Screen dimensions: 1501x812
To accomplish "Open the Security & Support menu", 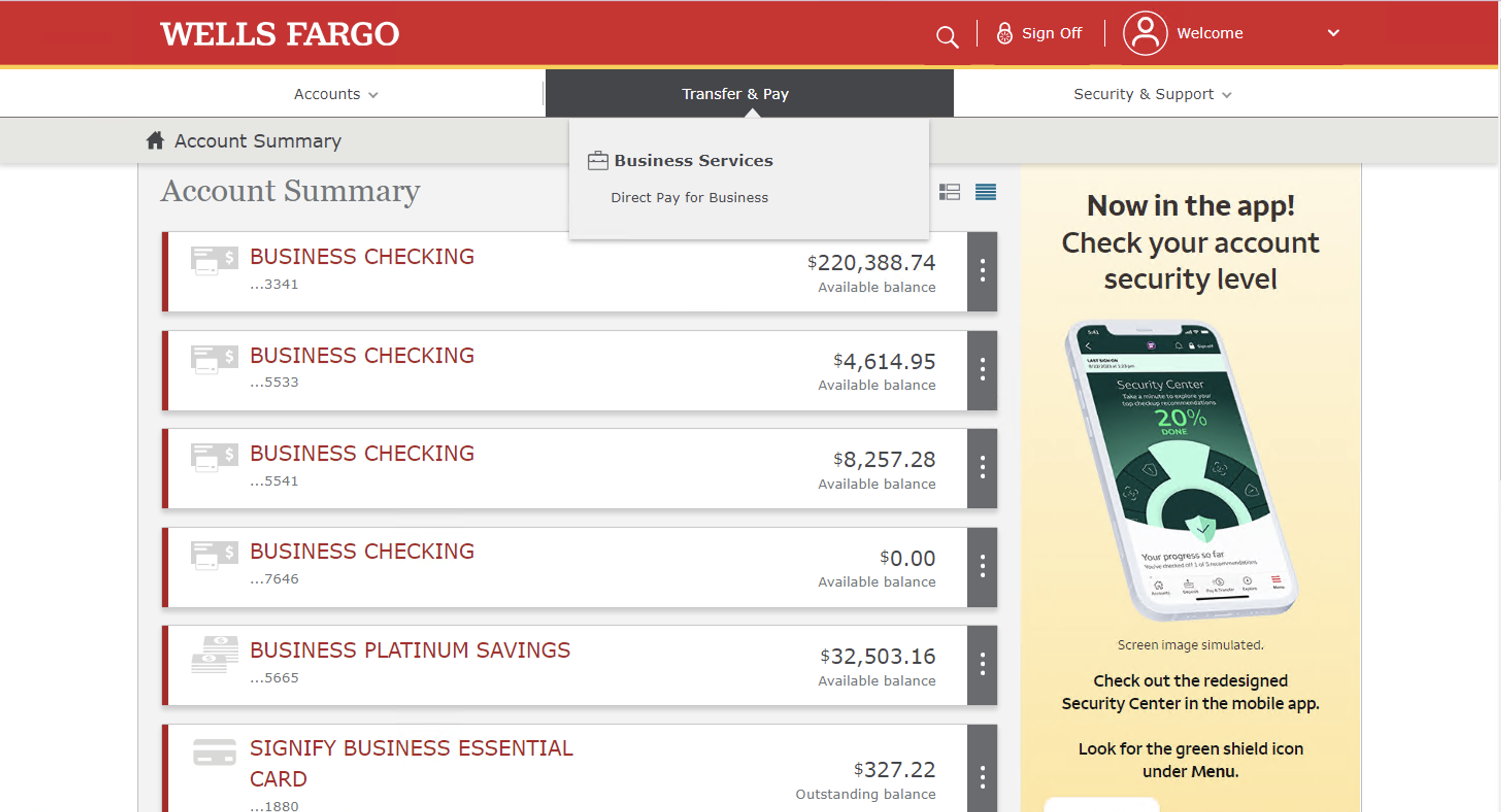I will tap(1152, 94).
